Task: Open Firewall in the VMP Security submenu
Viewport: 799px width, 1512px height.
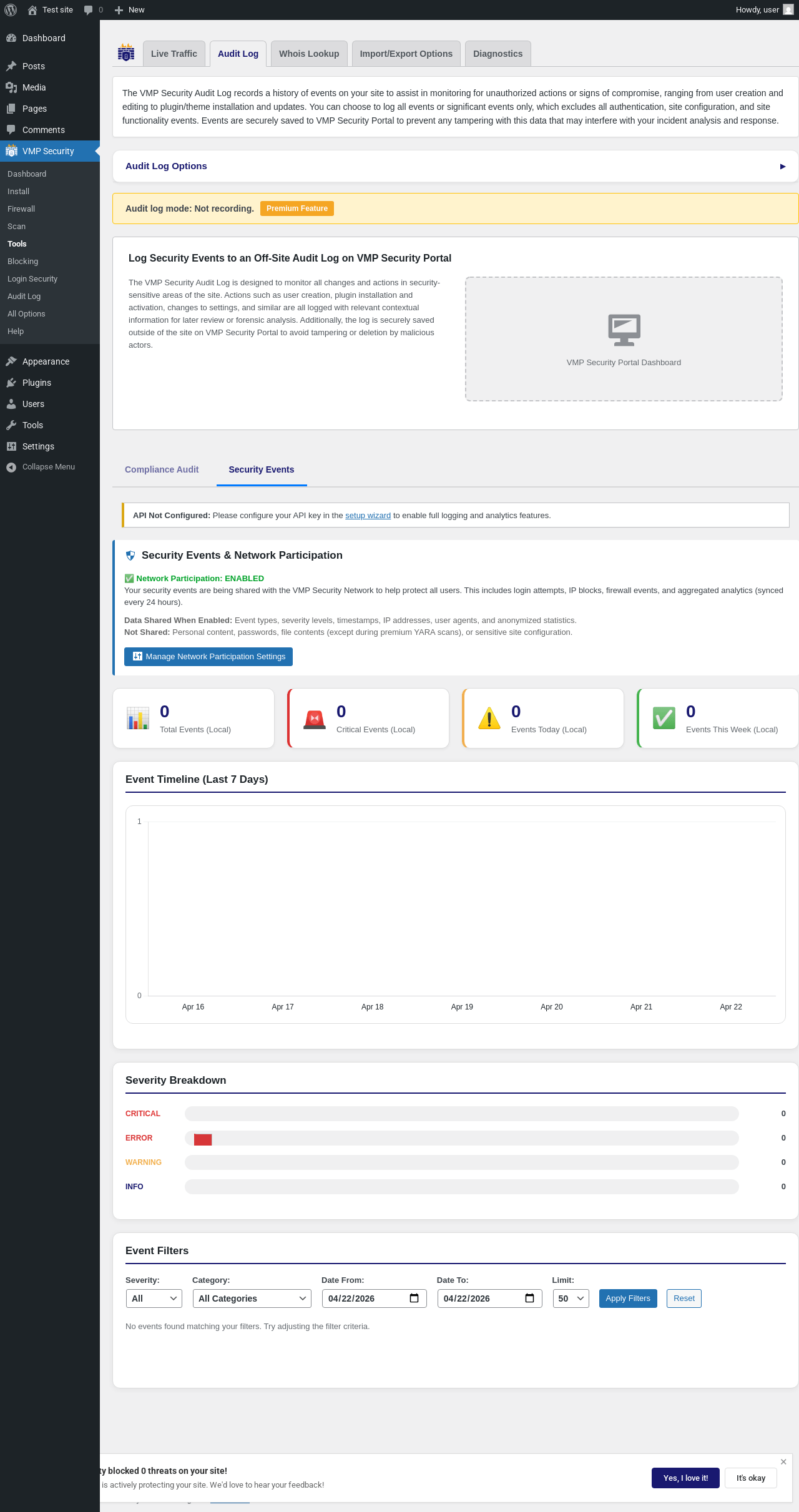Action: tap(21, 209)
